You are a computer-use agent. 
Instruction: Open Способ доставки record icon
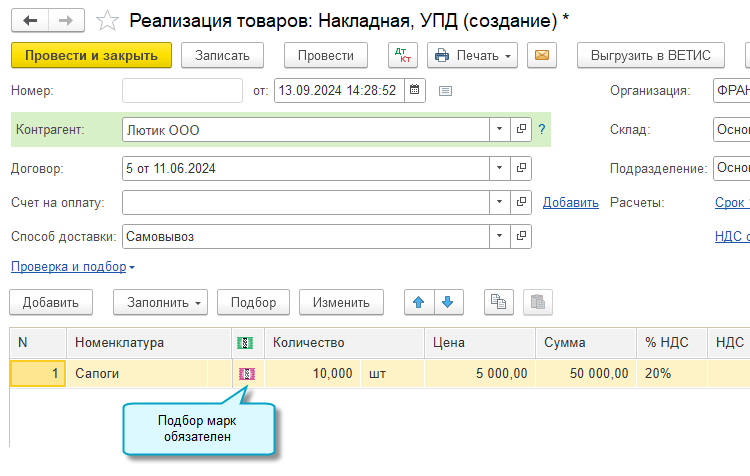(521, 236)
